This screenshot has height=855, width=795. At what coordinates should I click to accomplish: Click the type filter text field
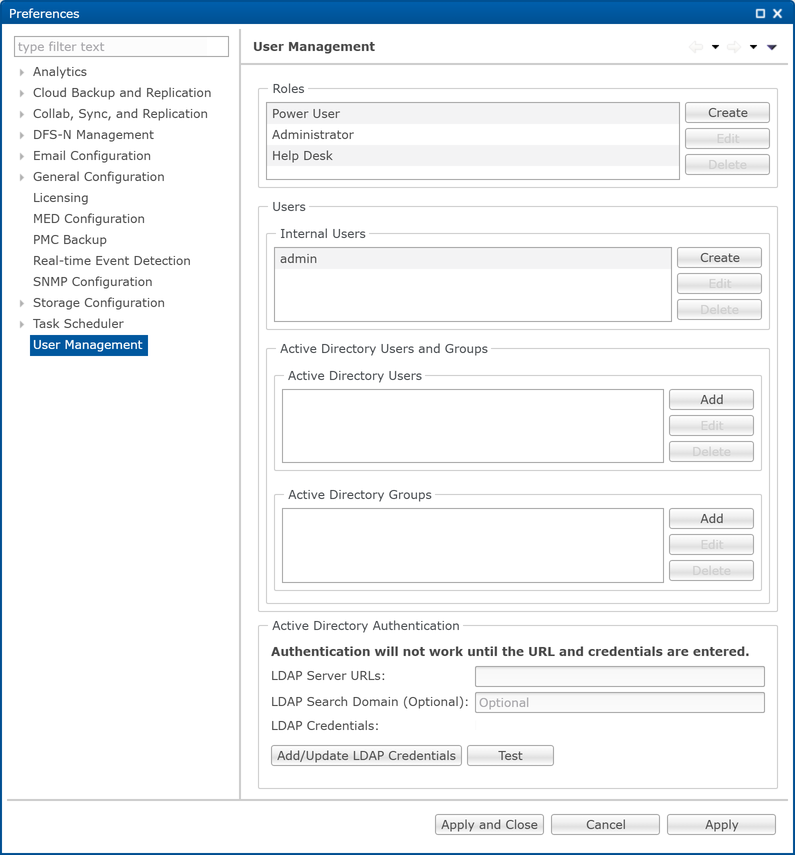pos(121,46)
